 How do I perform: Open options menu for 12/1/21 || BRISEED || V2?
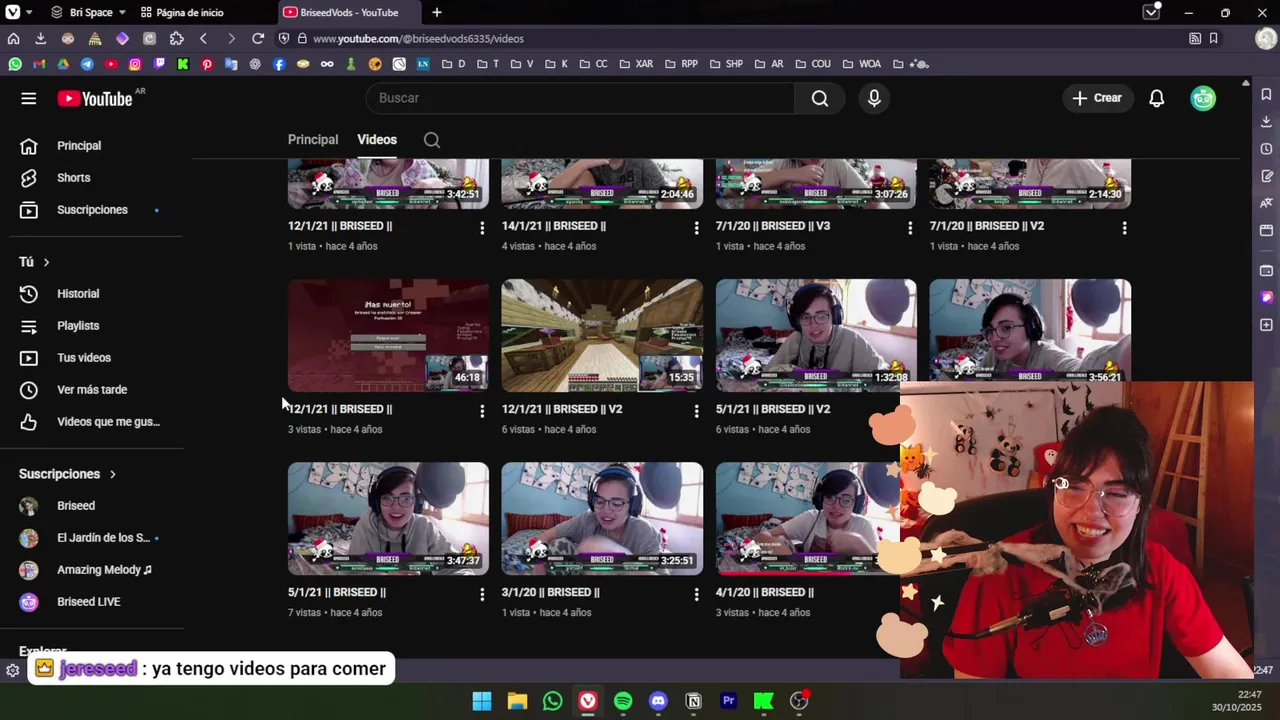tap(696, 411)
